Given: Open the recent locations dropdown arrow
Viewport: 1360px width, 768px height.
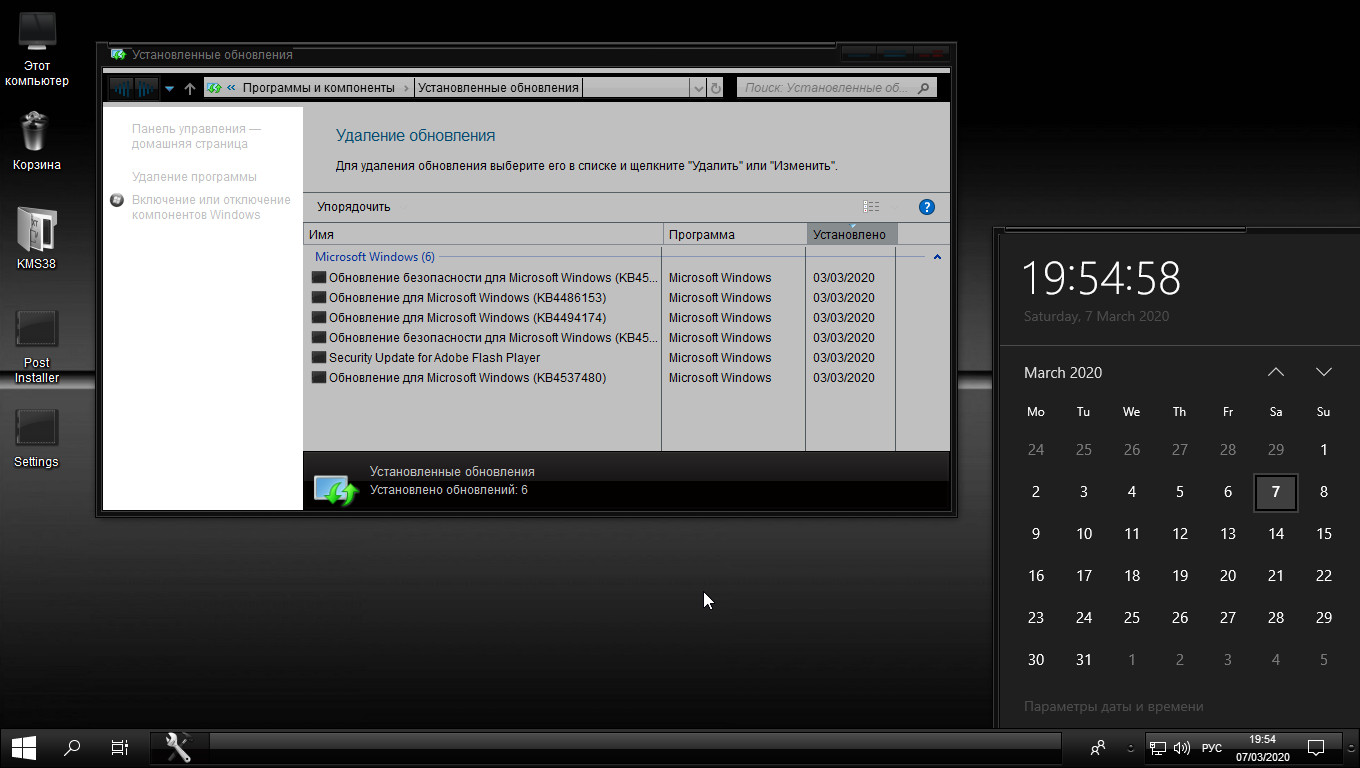Looking at the screenshot, I should click(x=169, y=88).
